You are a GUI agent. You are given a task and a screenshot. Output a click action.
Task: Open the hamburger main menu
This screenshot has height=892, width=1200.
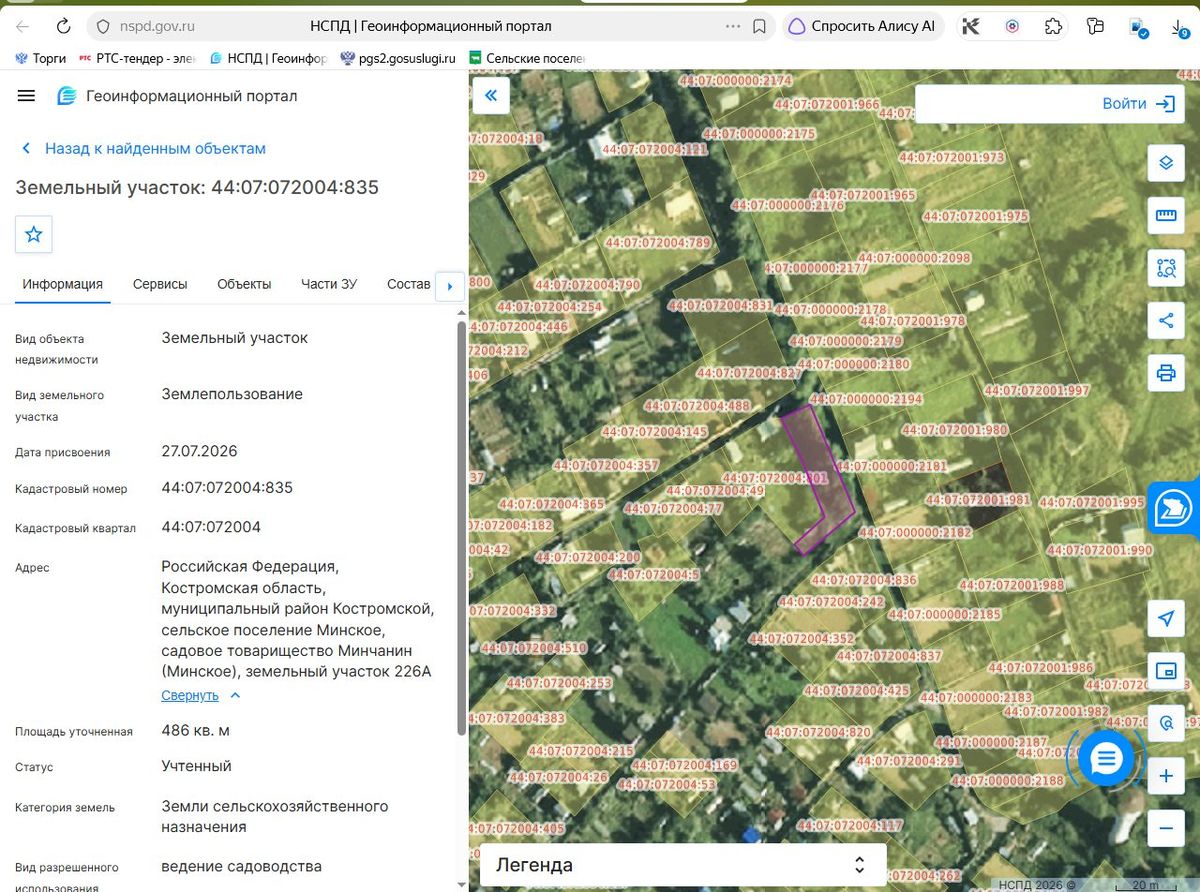27,96
